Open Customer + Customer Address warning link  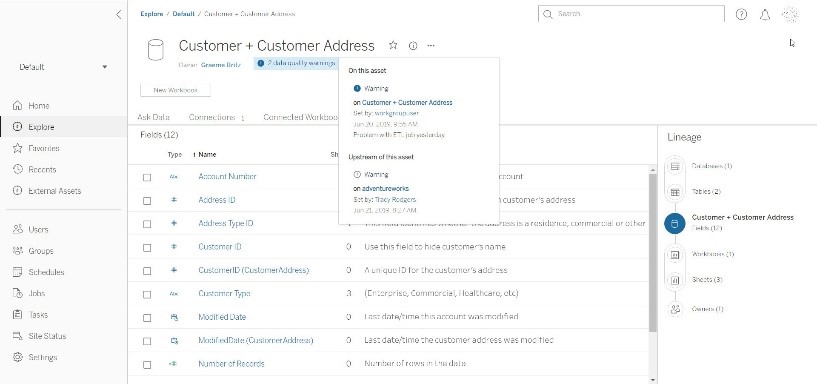click(407, 103)
